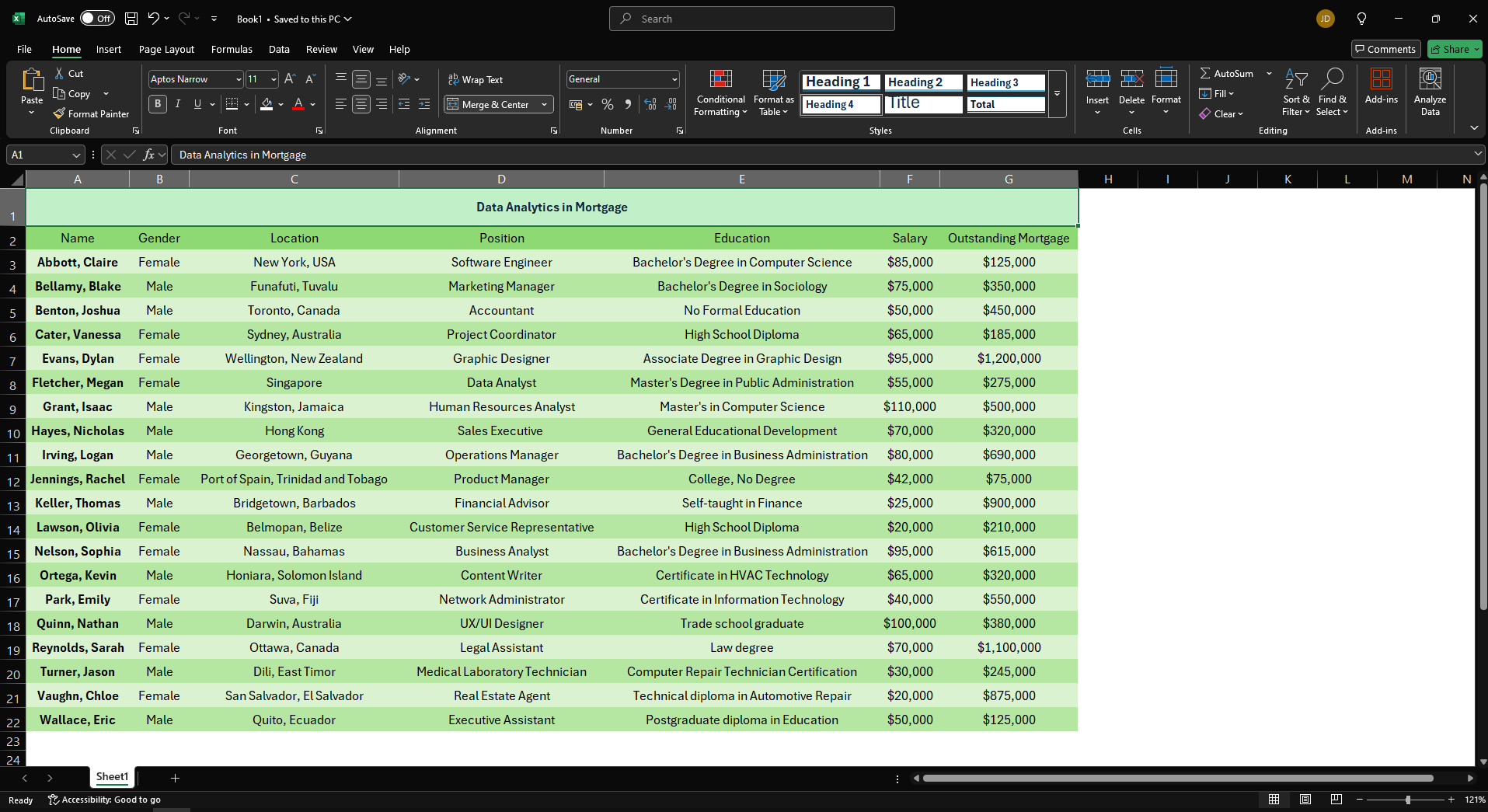This screenshot has width=1488, height=812.
Task: Open Format as Table gallery
Action: pyautogui.click(x=774, y=93)
